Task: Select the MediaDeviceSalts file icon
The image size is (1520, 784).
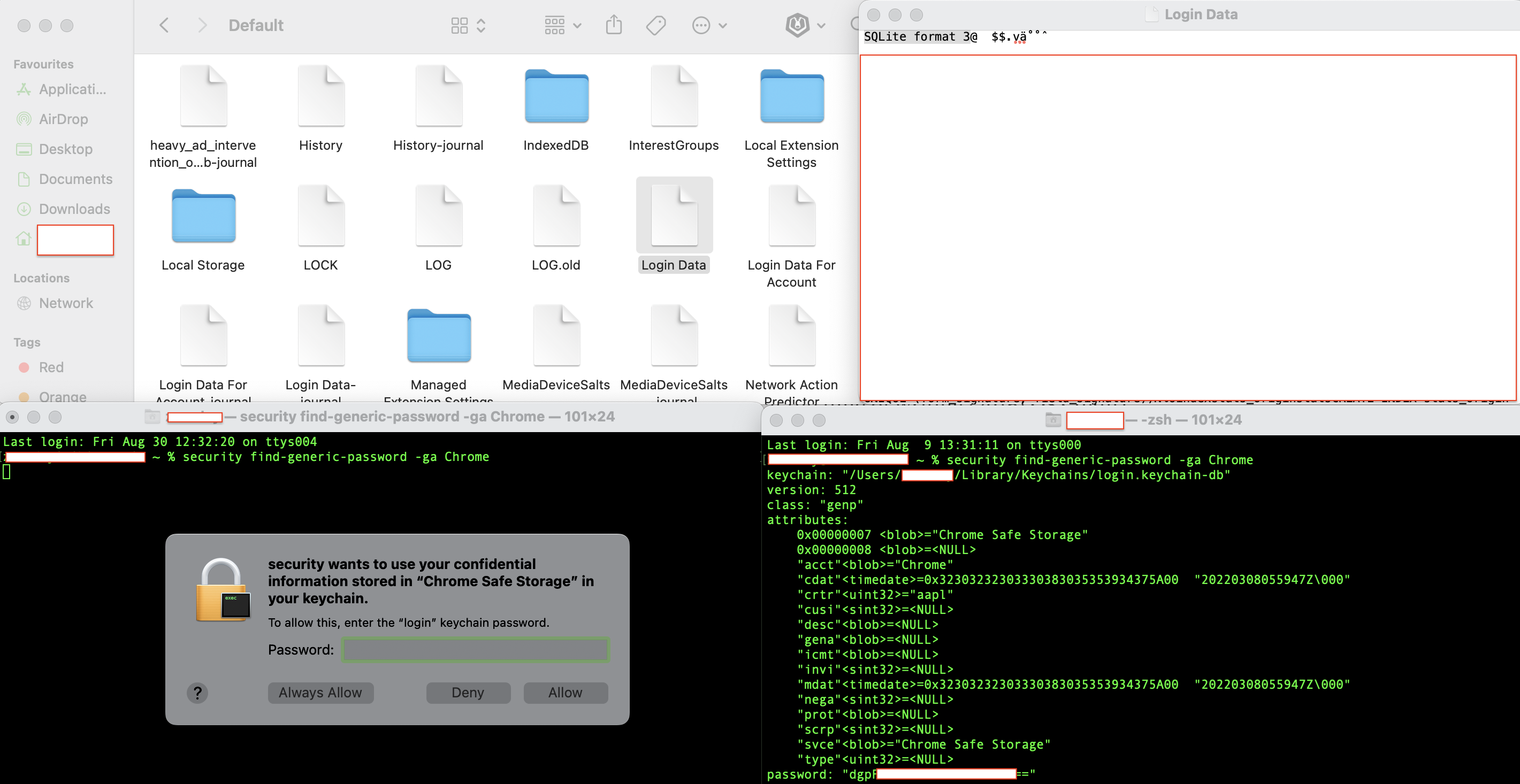Action: (x=556, y=335)
